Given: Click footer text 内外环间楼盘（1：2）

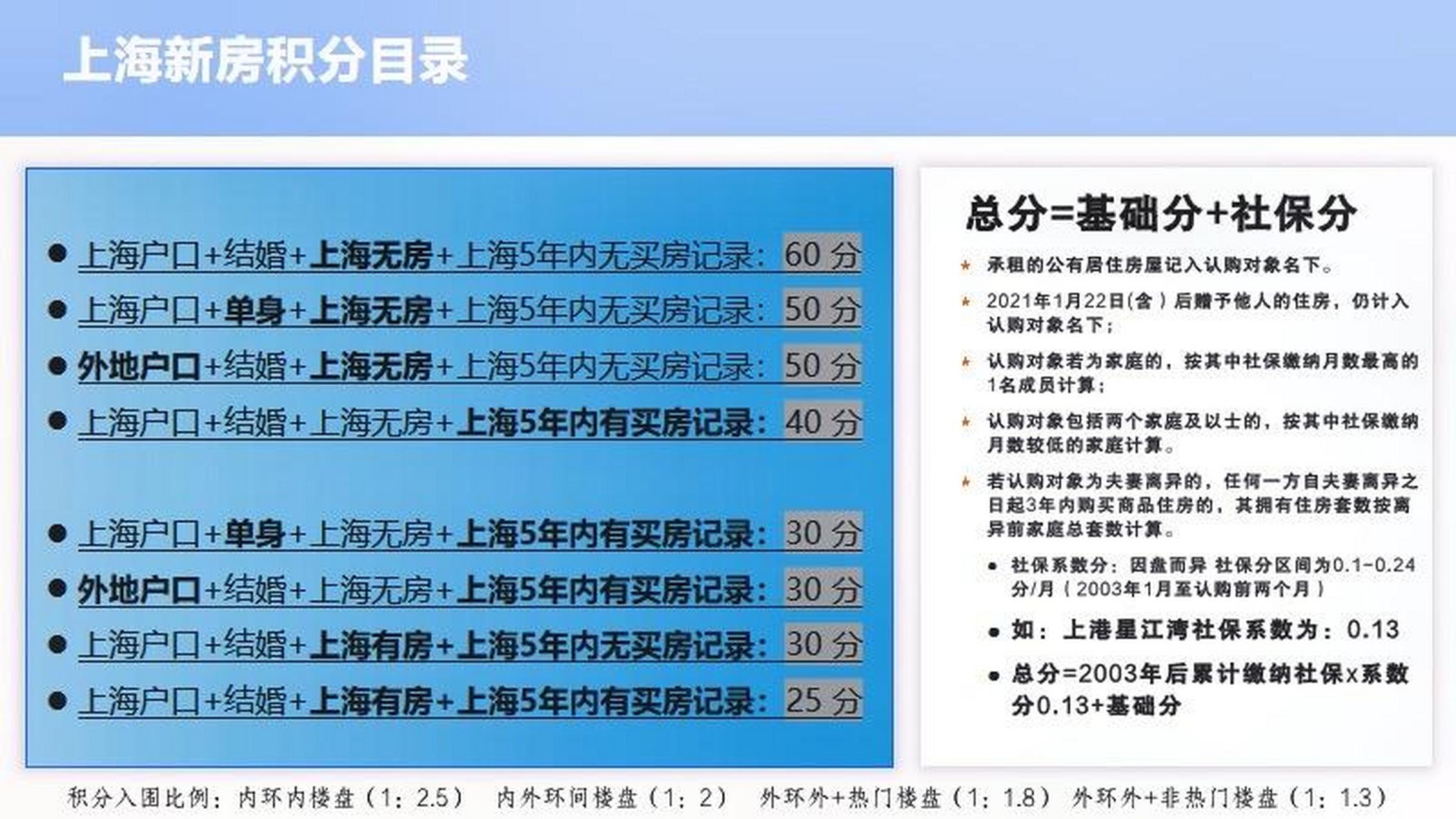Looking at the screenshot, I should coord(613,798).
